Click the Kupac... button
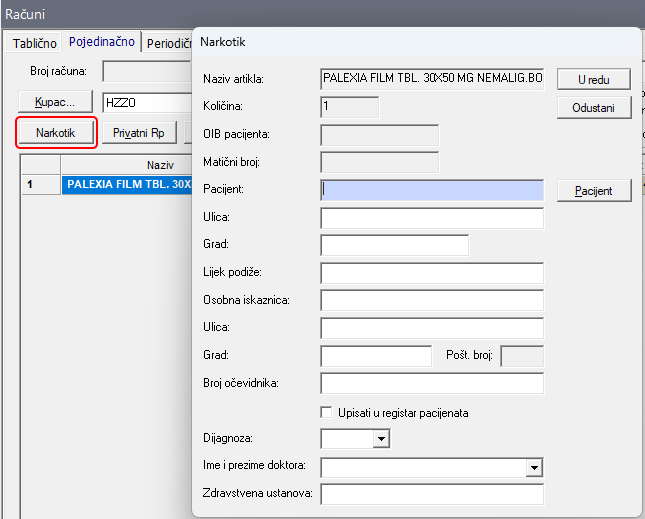This screenshot has width=645, height=519. pyautogui.click(x=55, y=102)
